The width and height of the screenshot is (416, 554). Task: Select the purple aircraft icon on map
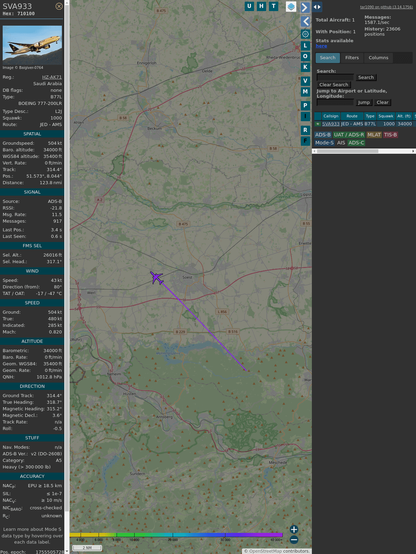156,278
